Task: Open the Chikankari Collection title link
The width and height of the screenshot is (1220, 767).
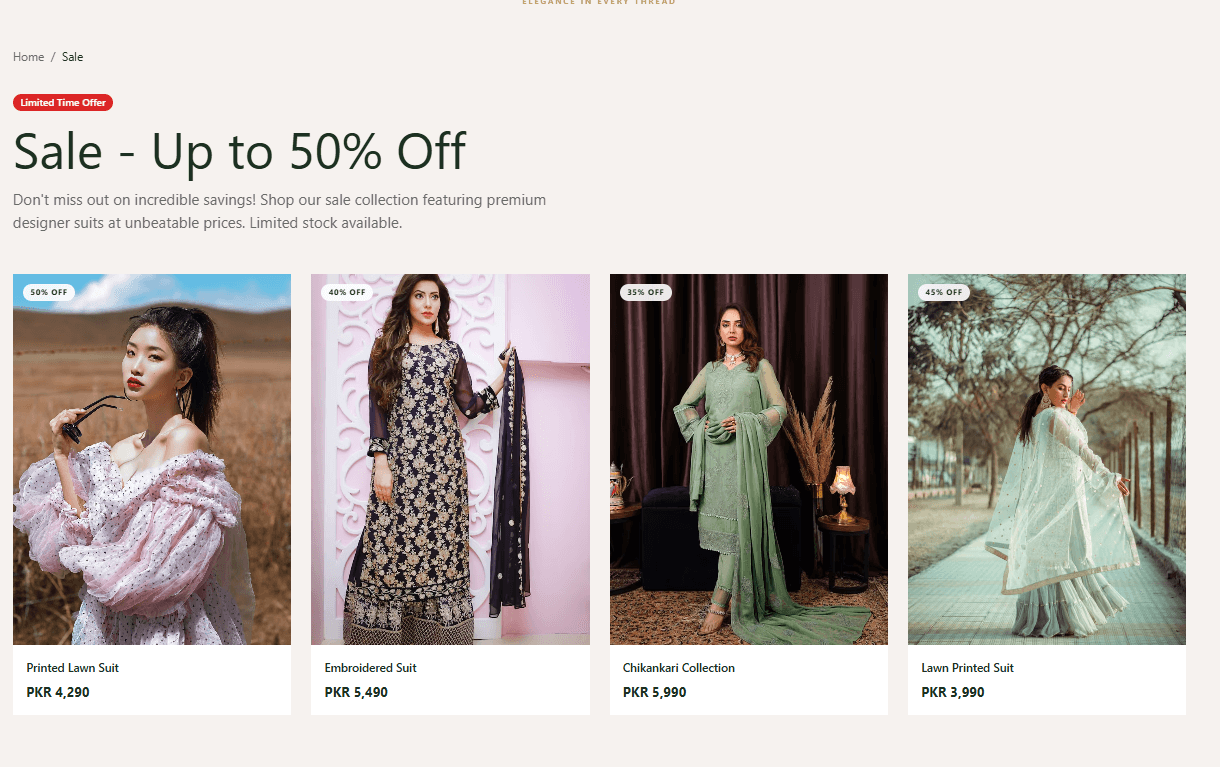Action: [x=679, y=668]
